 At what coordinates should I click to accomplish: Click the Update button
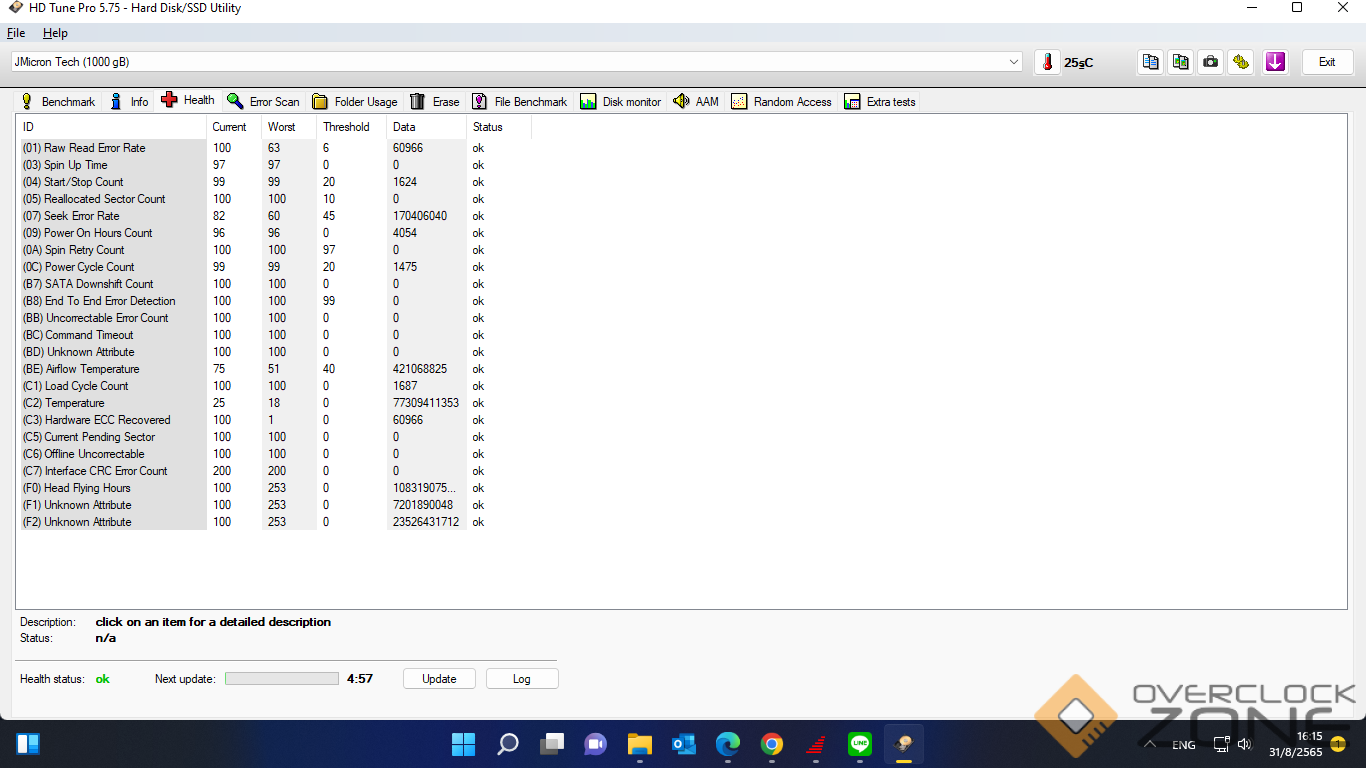(x=439, y=679)
